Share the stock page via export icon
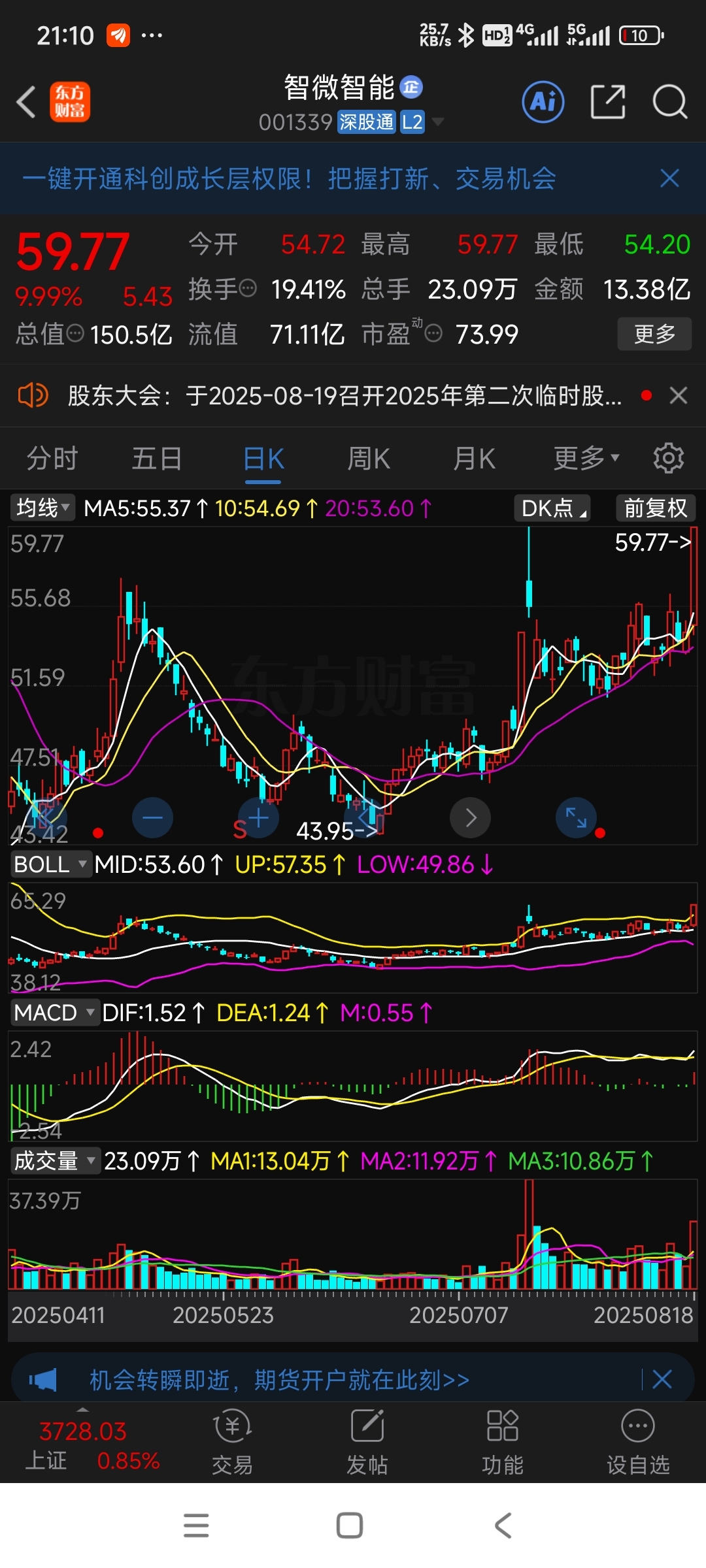The width and height of the screenshot is (706, 1568). (608, 102)
